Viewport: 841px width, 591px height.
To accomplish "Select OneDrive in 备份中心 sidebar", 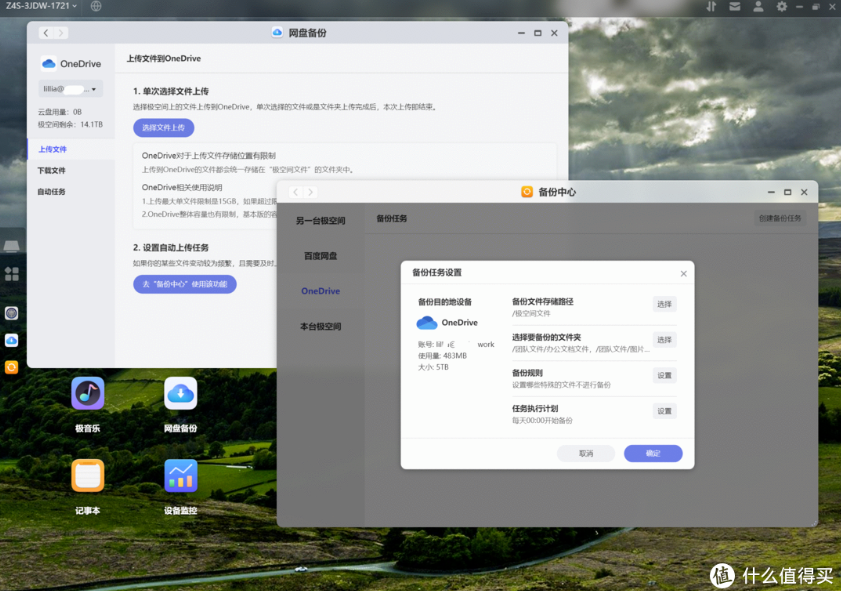I will click(321, 291).
